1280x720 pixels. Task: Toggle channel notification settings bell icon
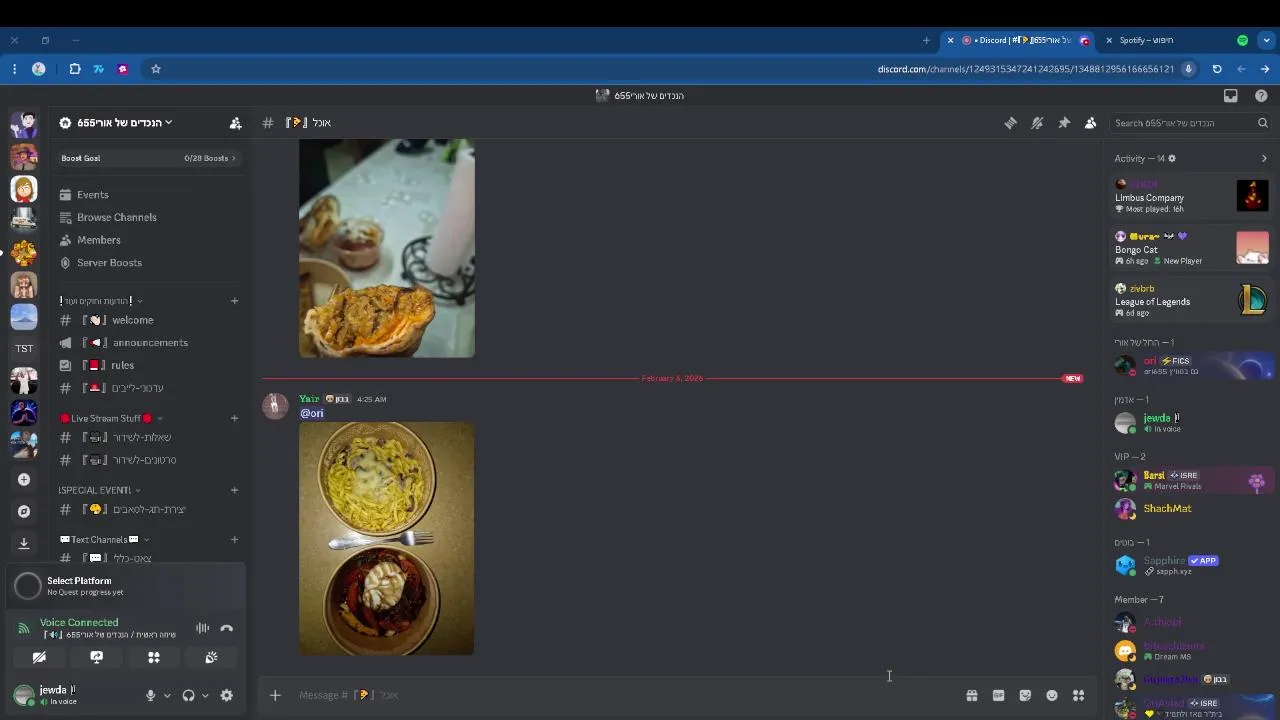1037,123
